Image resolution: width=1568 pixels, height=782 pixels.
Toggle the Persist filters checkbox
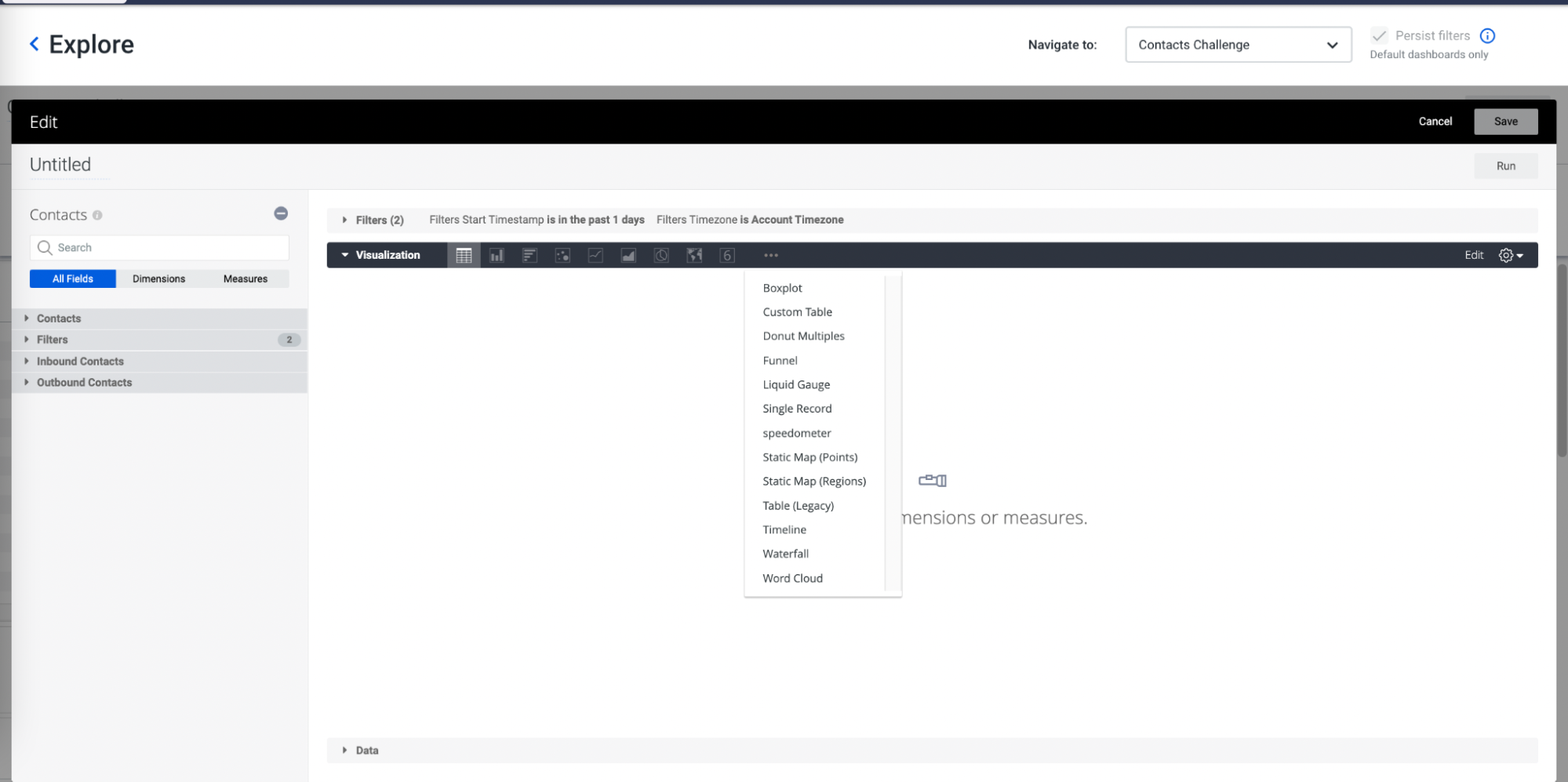tap(1379, 35)
